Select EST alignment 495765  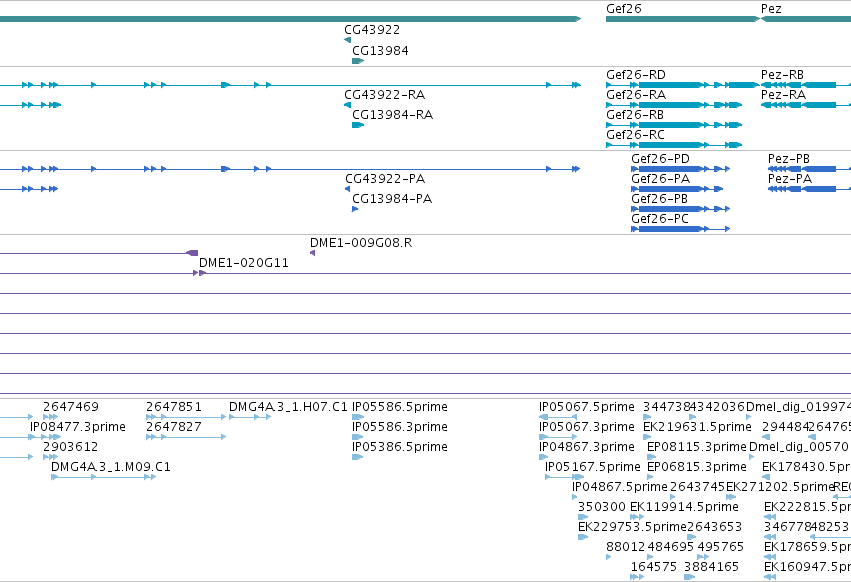[x=703, y=557]
